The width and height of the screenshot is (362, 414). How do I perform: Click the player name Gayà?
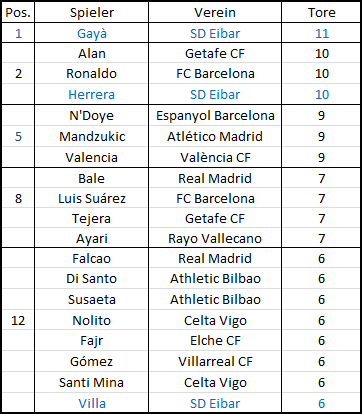(x=92, y=33)
